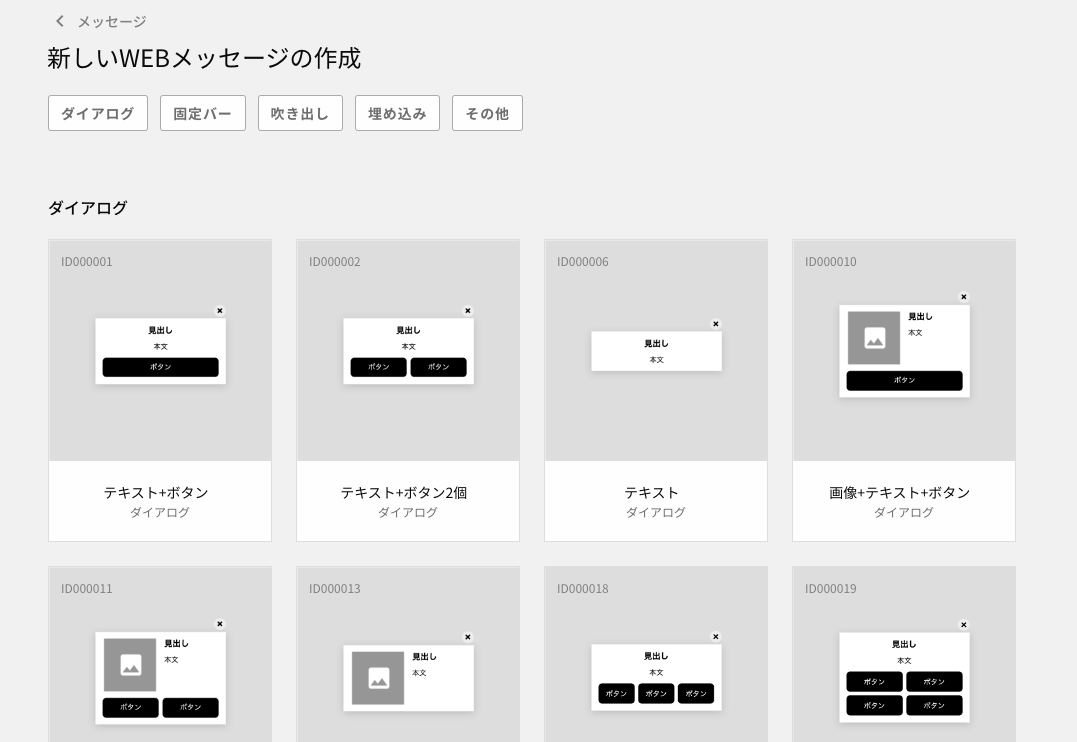
Task: Select the 埋め込み filter button
Action: 397,113
